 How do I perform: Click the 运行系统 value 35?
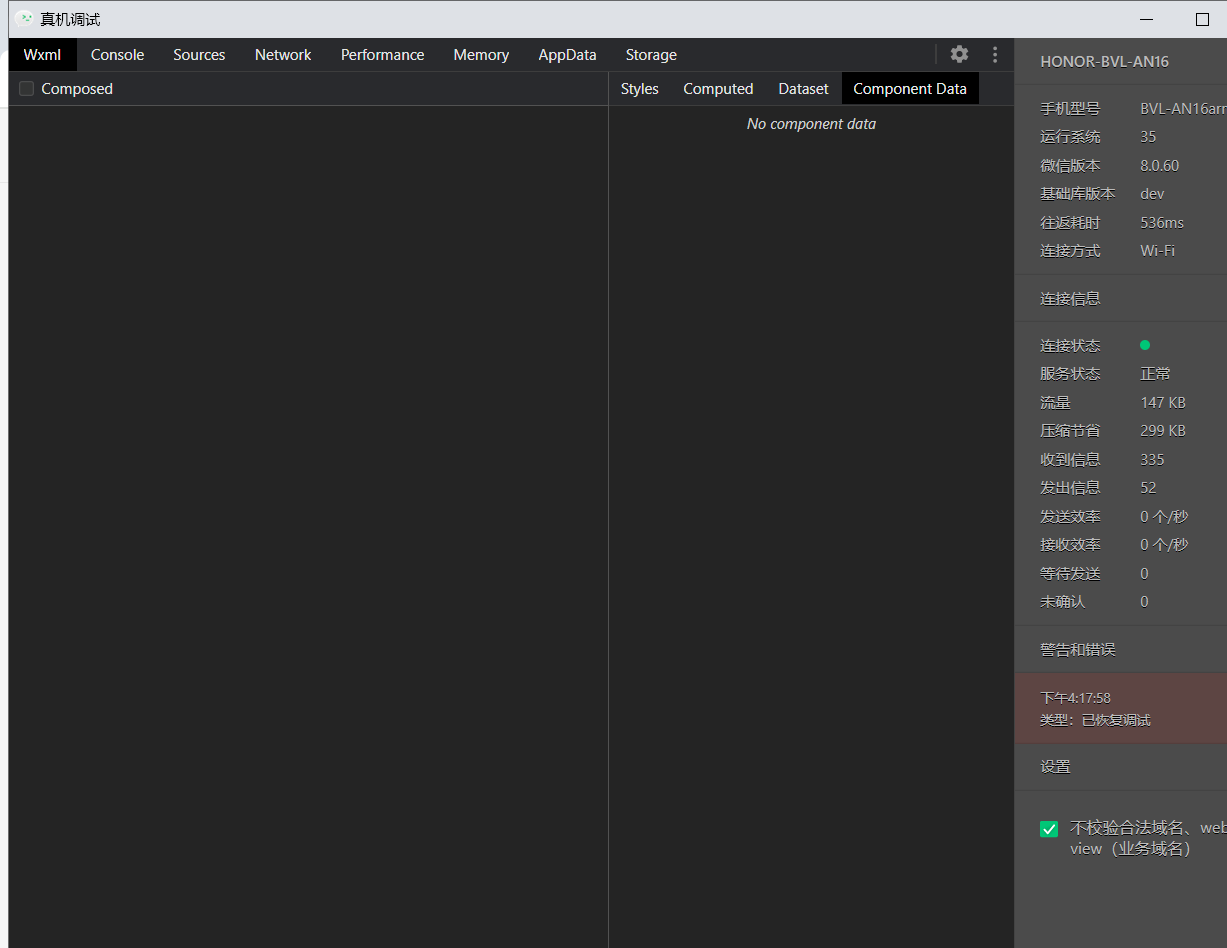1148,137
